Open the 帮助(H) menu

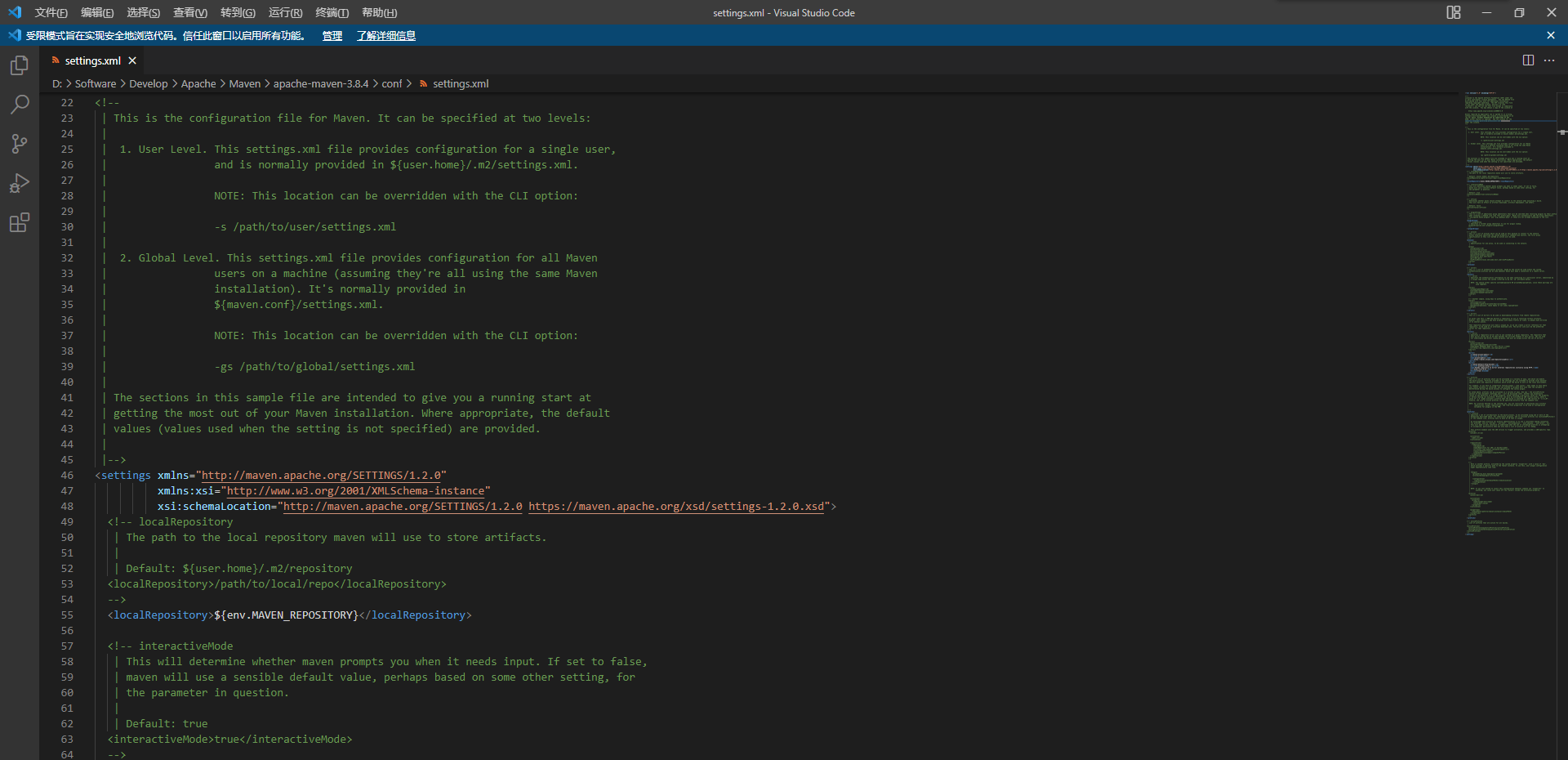(380, 12)
